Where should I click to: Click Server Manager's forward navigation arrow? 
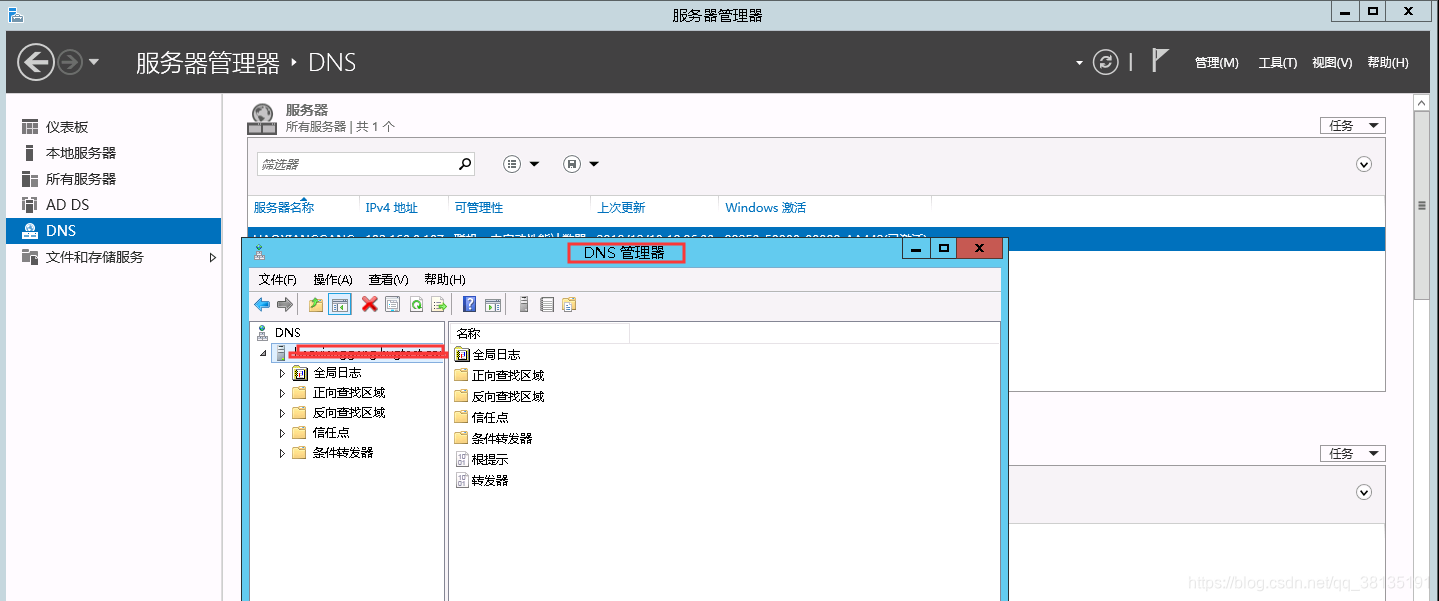click(69, 62)
